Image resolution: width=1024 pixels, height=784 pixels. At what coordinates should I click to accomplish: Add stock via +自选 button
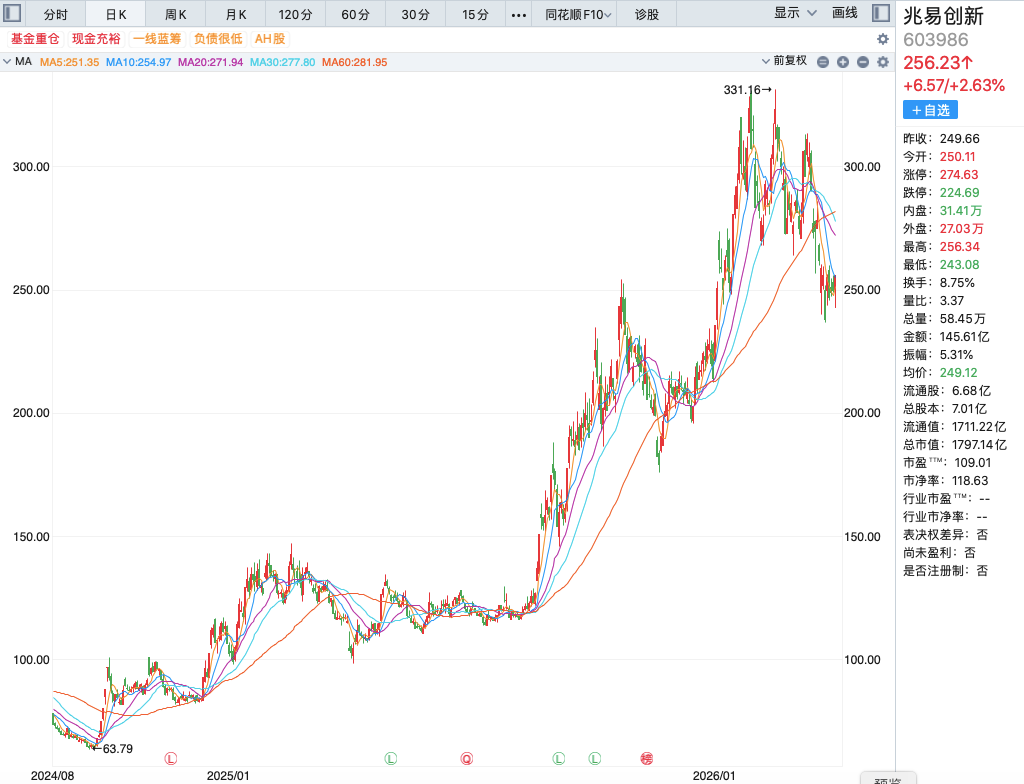coord(929,110)
